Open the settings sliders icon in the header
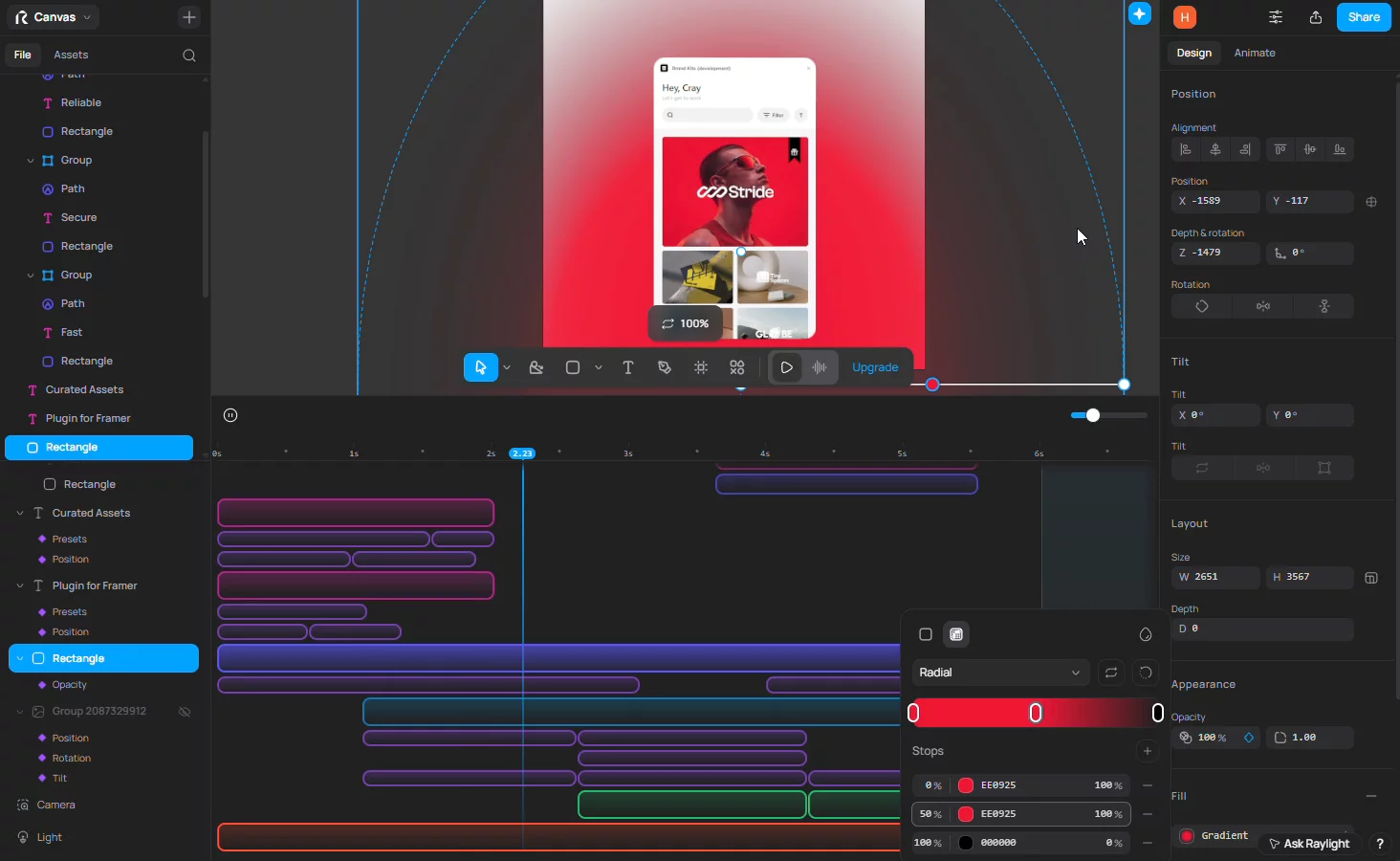Screen dimensions: 1400x861 pos(1276,17)
